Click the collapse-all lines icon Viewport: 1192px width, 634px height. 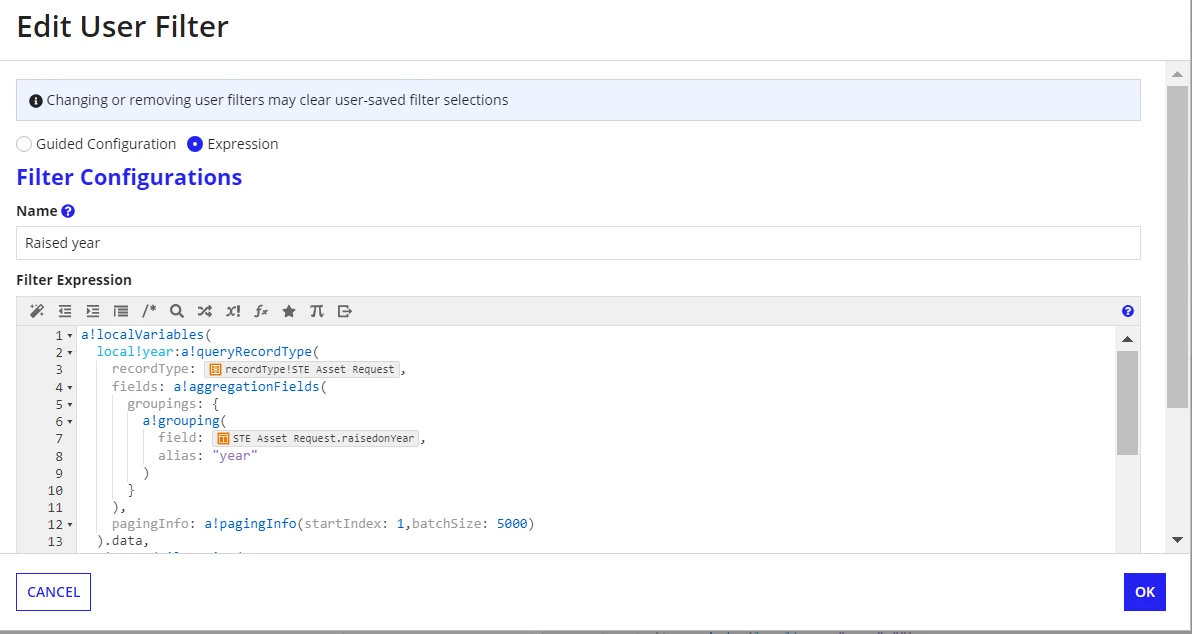click(121, 311)
